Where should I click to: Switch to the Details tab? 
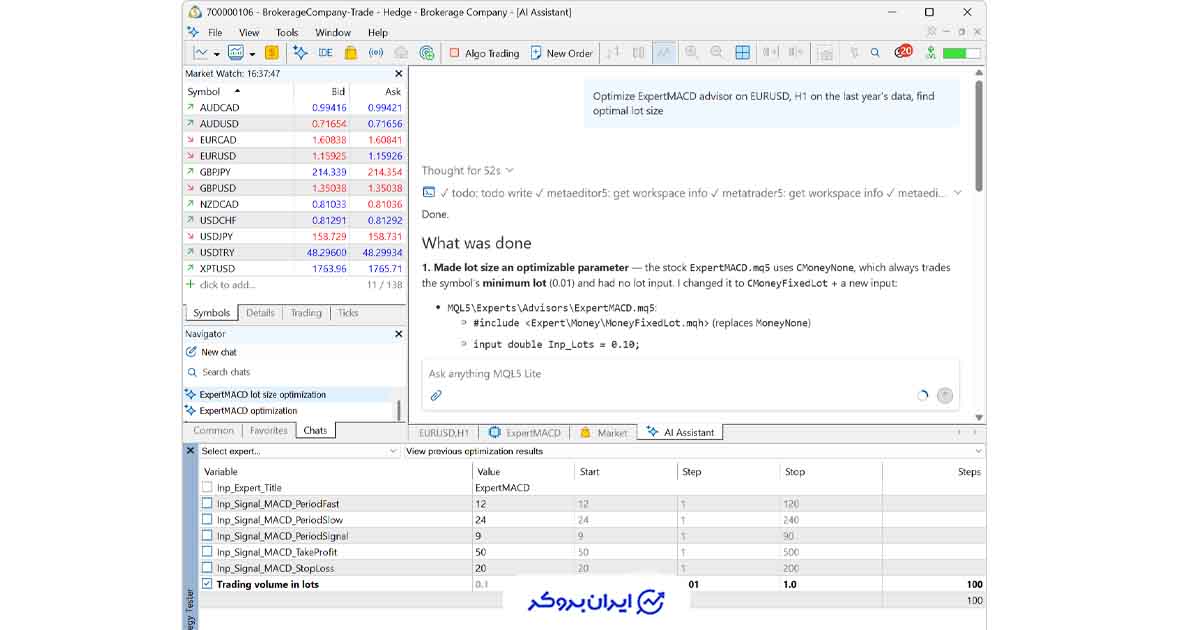260,313
